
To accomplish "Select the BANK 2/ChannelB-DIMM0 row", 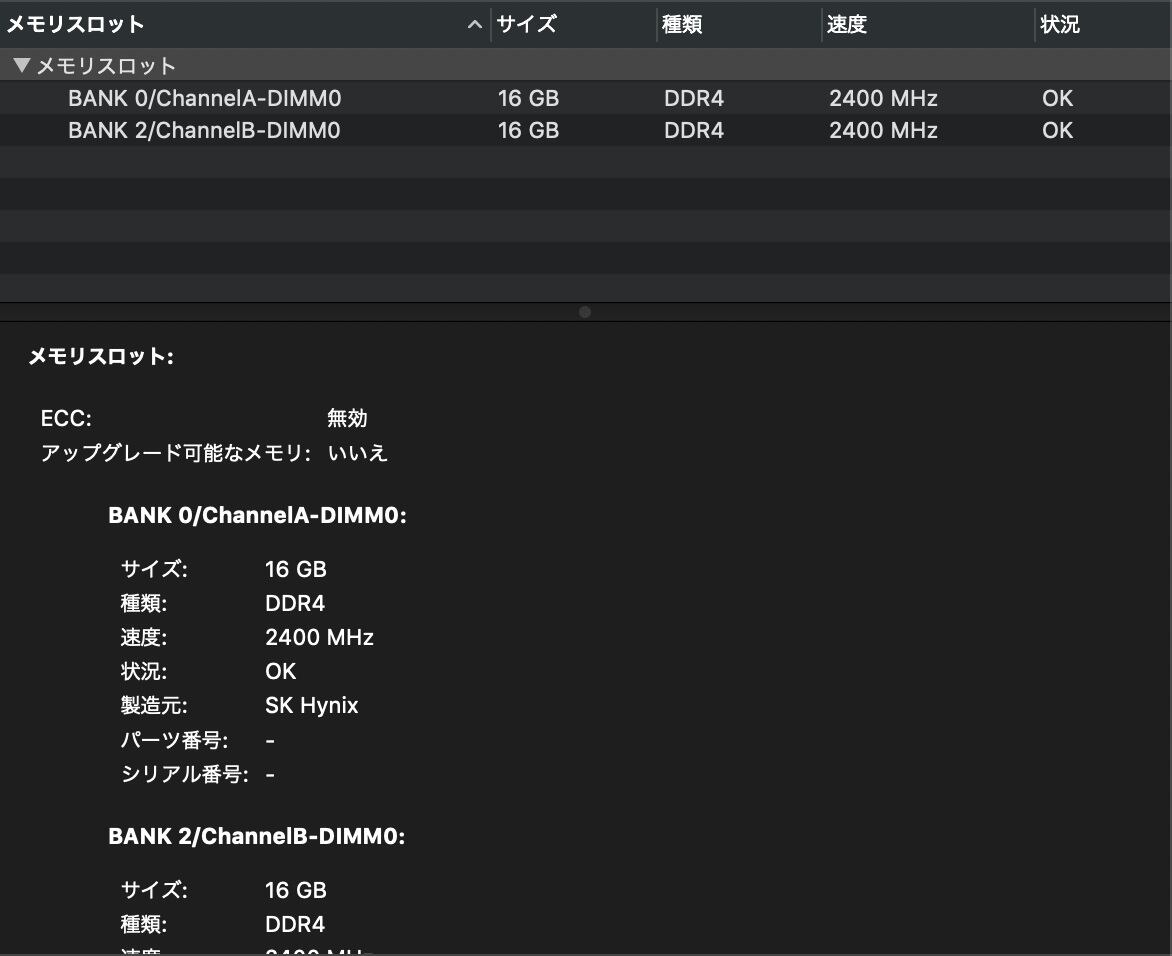I will tap(204, 130).
